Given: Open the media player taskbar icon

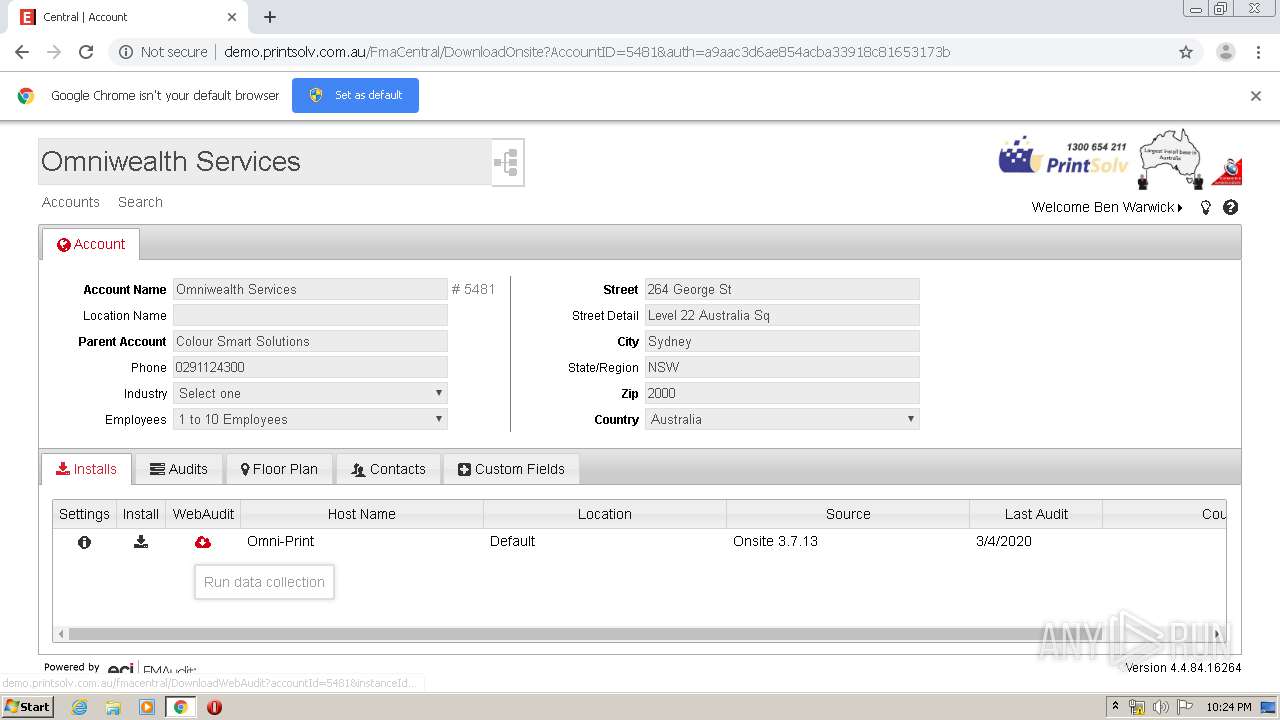Looking at the screenshot, I should 147,707.
